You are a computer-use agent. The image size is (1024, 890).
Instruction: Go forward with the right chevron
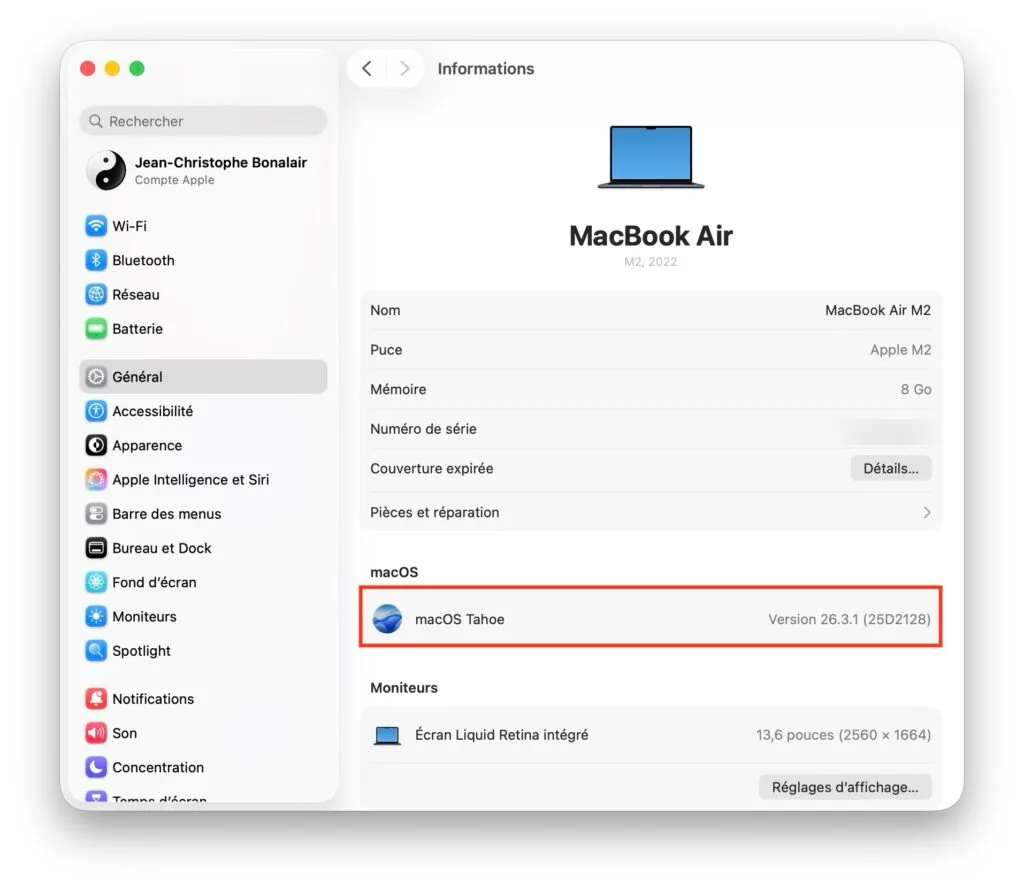coord(404,69)
